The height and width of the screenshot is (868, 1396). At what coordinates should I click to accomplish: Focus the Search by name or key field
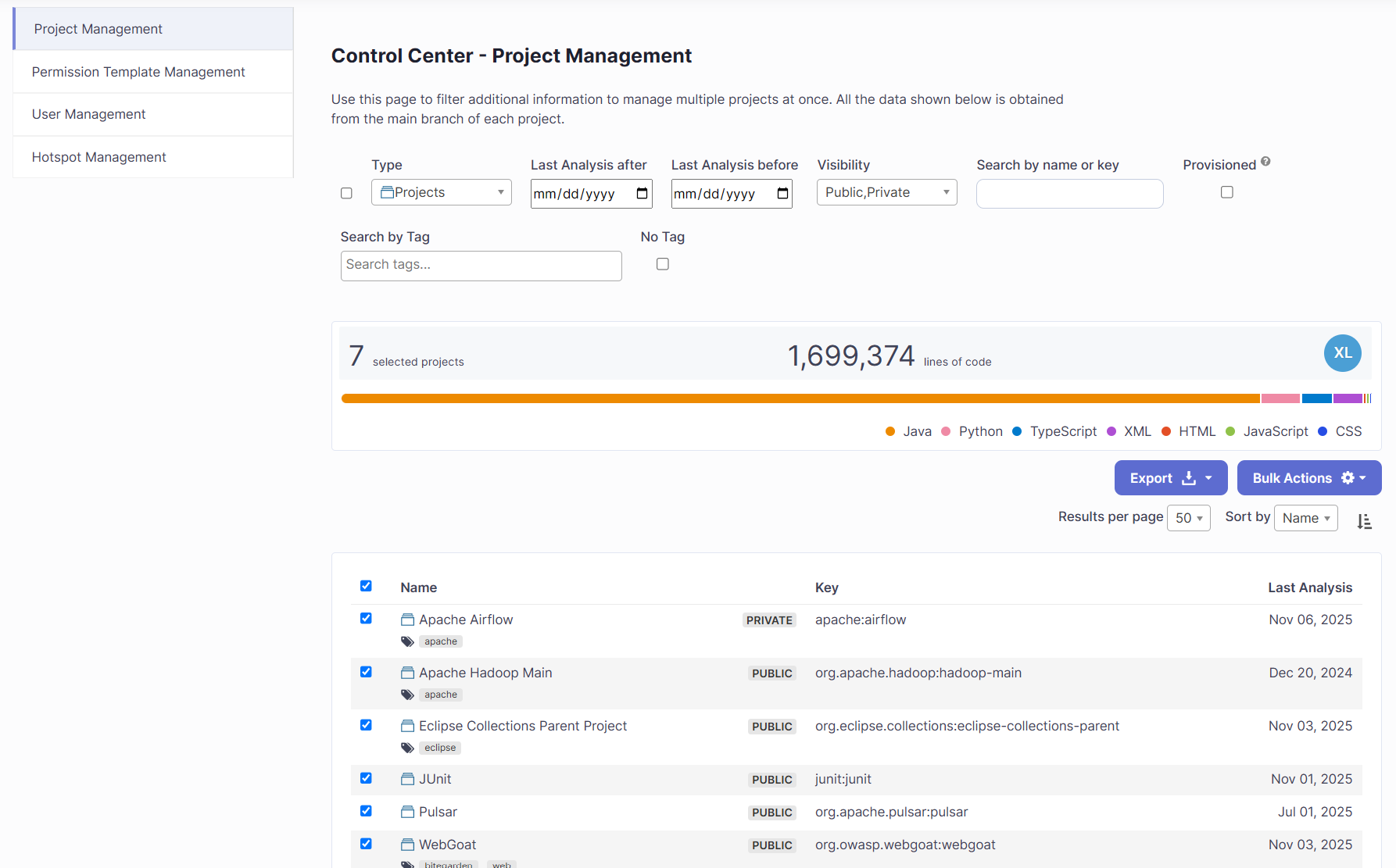[1069, 194]
